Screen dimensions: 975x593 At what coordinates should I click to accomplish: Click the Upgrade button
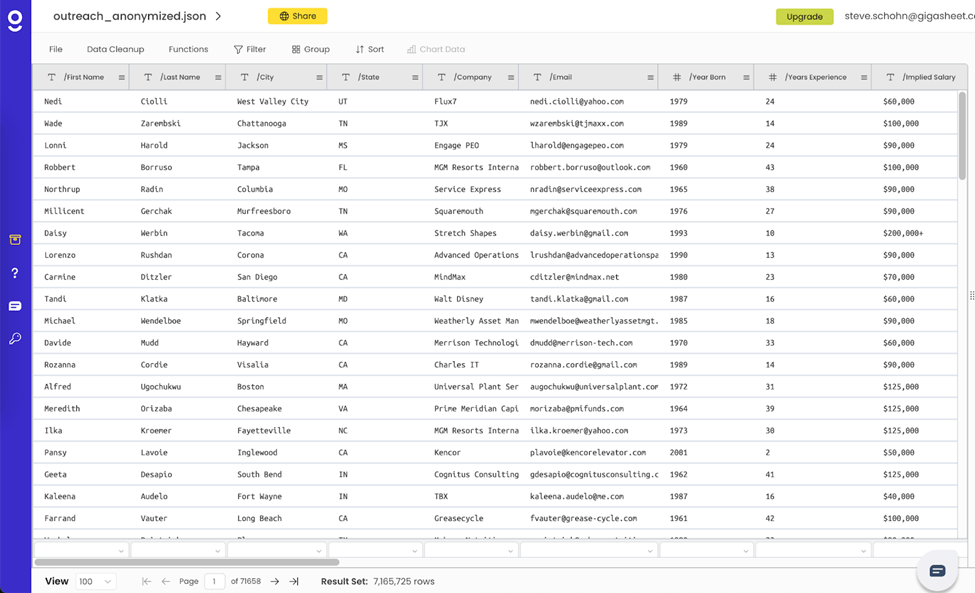[805, 17]
